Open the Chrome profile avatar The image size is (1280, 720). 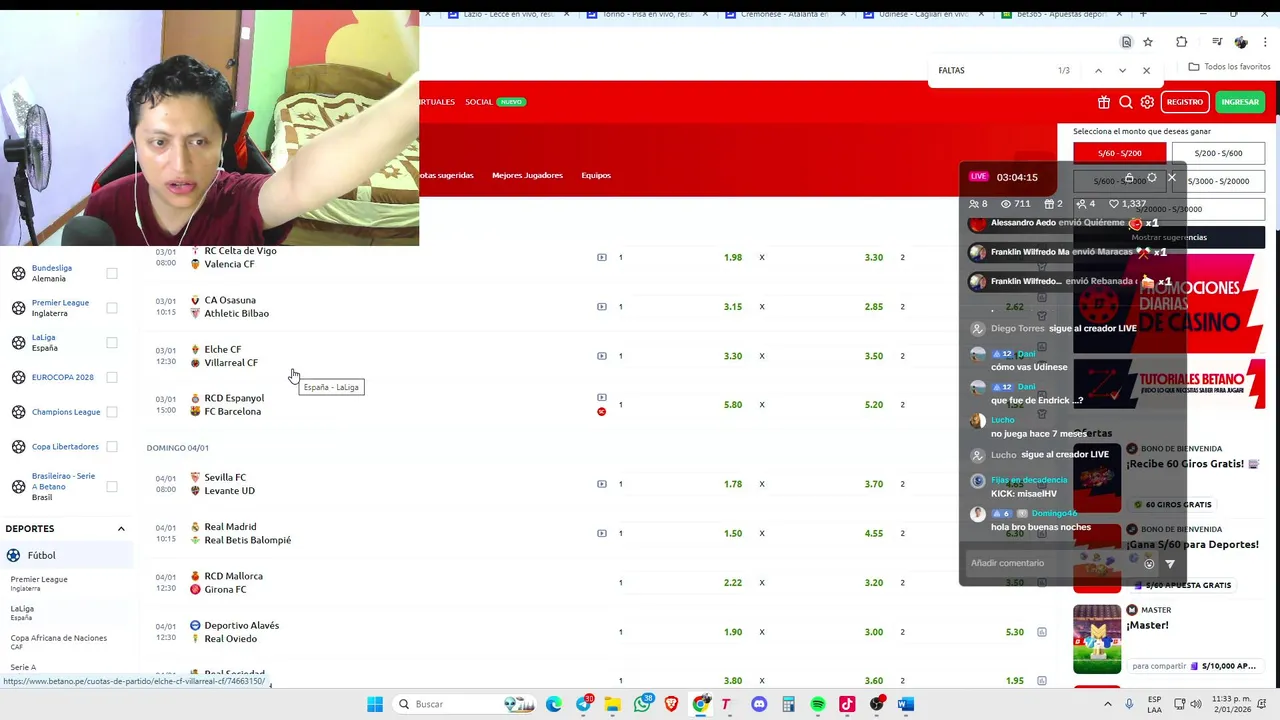pos(1241,42)
